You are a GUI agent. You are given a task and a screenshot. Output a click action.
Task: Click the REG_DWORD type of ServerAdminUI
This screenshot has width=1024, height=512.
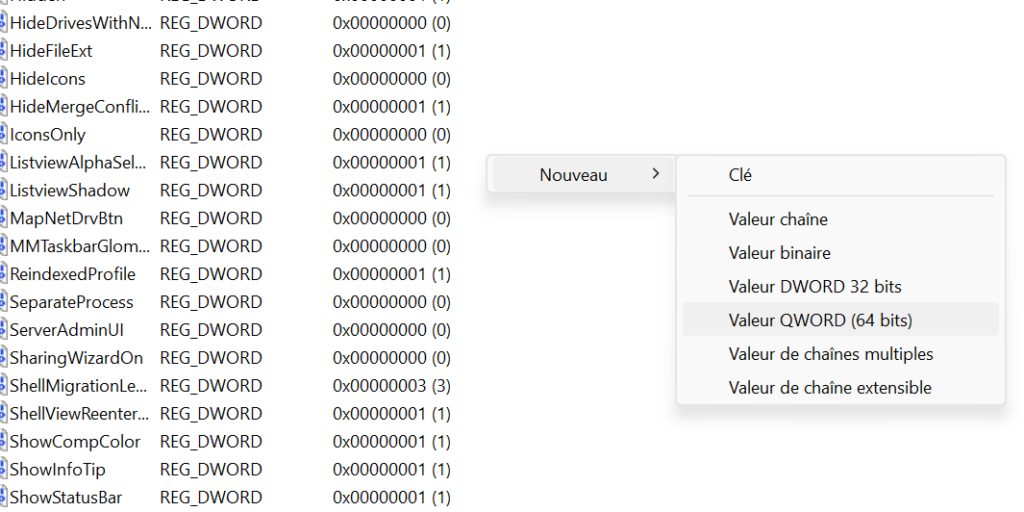[211, 330]
